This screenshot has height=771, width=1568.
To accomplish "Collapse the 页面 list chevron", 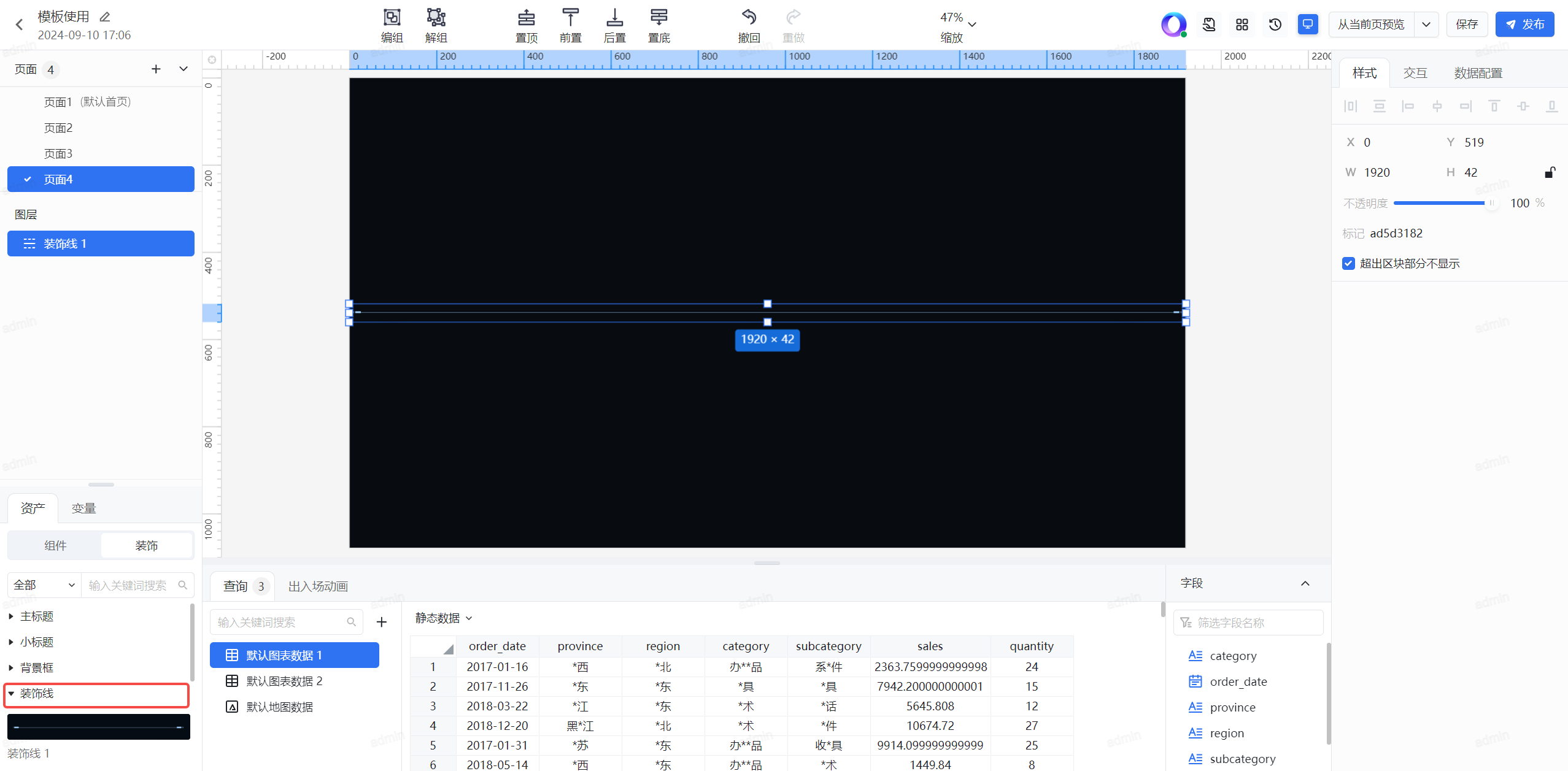I will [183, 69].
